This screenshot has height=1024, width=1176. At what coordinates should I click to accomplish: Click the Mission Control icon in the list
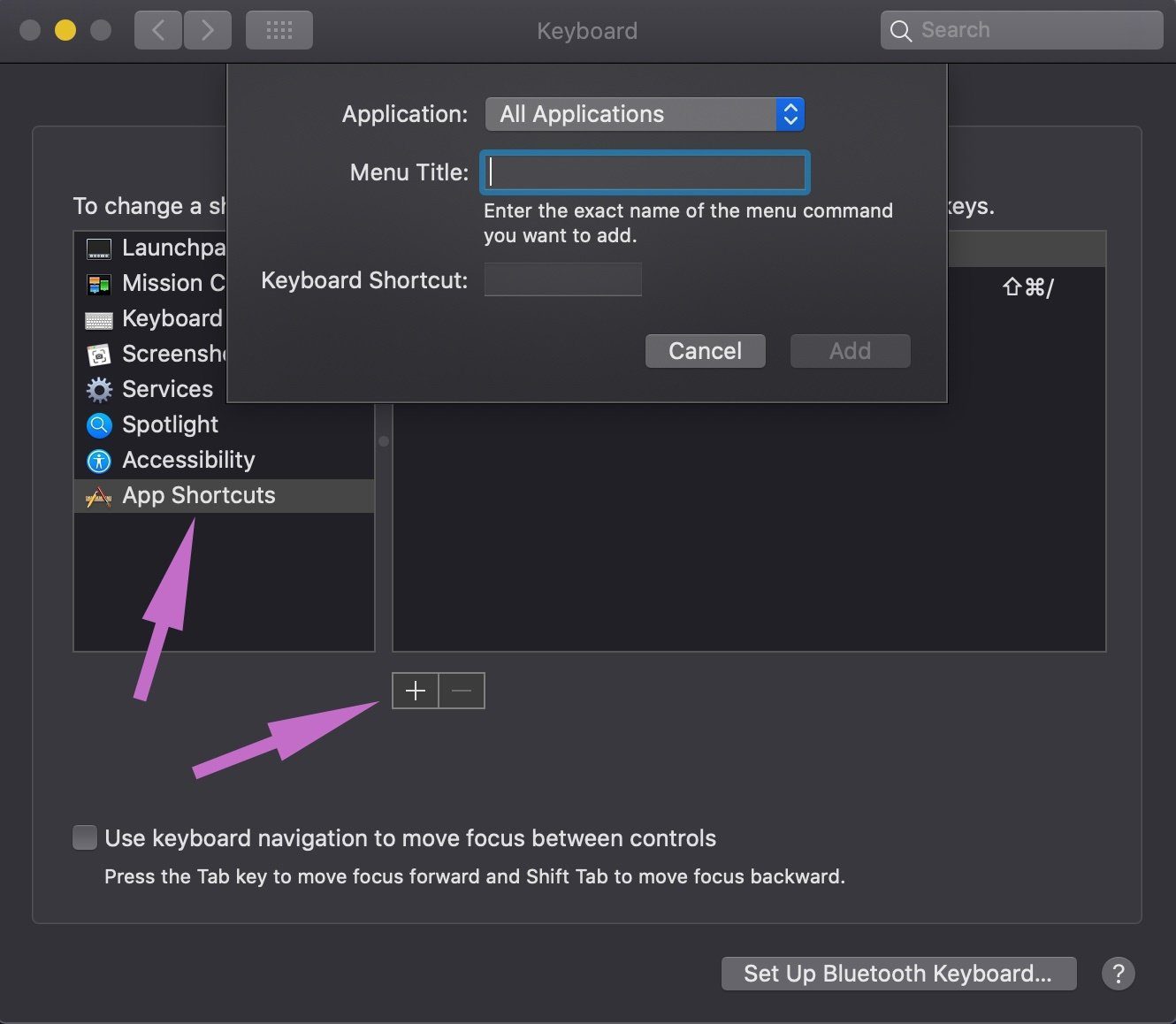point(99,284)
